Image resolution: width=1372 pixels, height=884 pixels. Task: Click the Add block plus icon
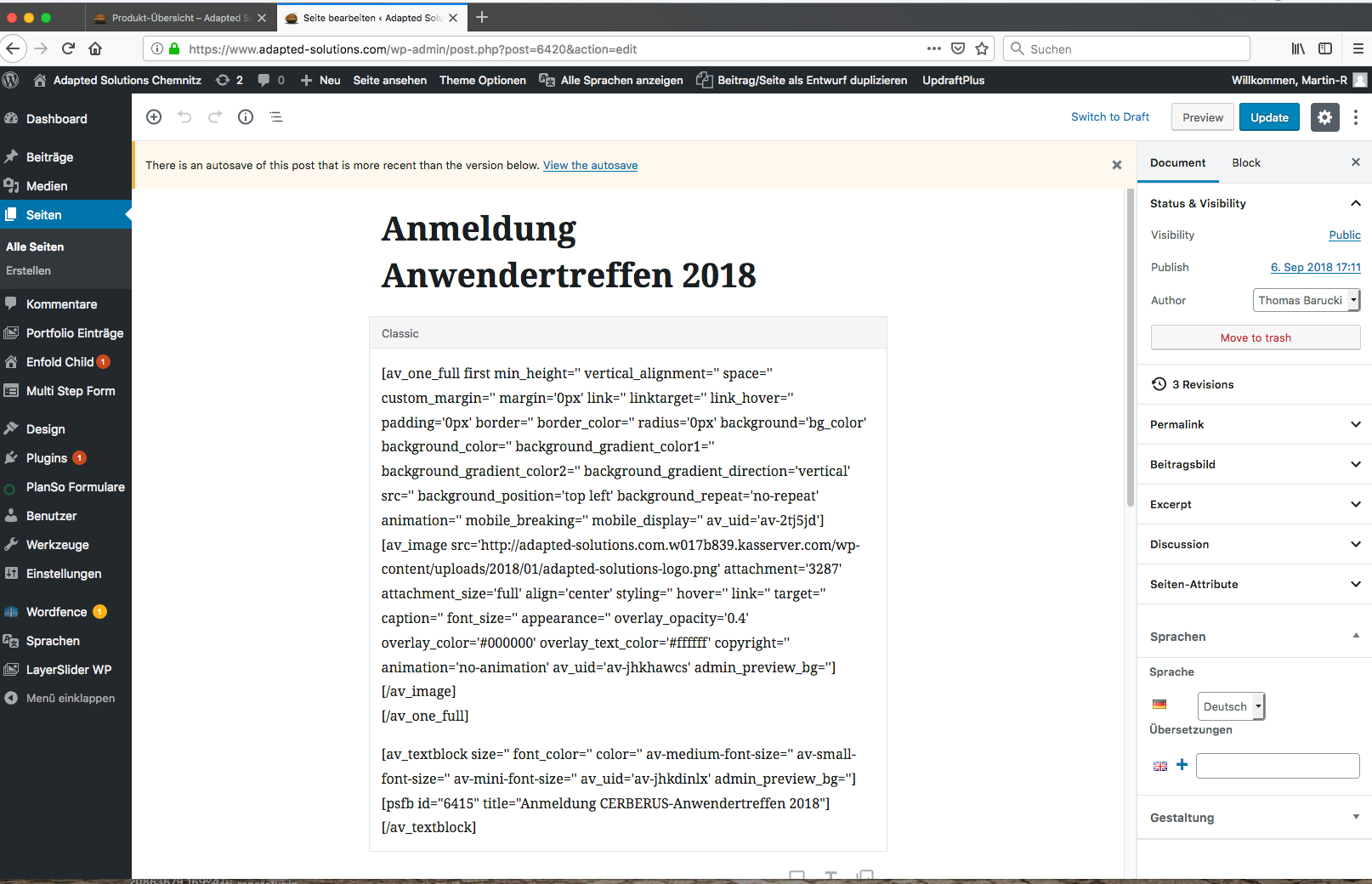[x=154, y=117]
